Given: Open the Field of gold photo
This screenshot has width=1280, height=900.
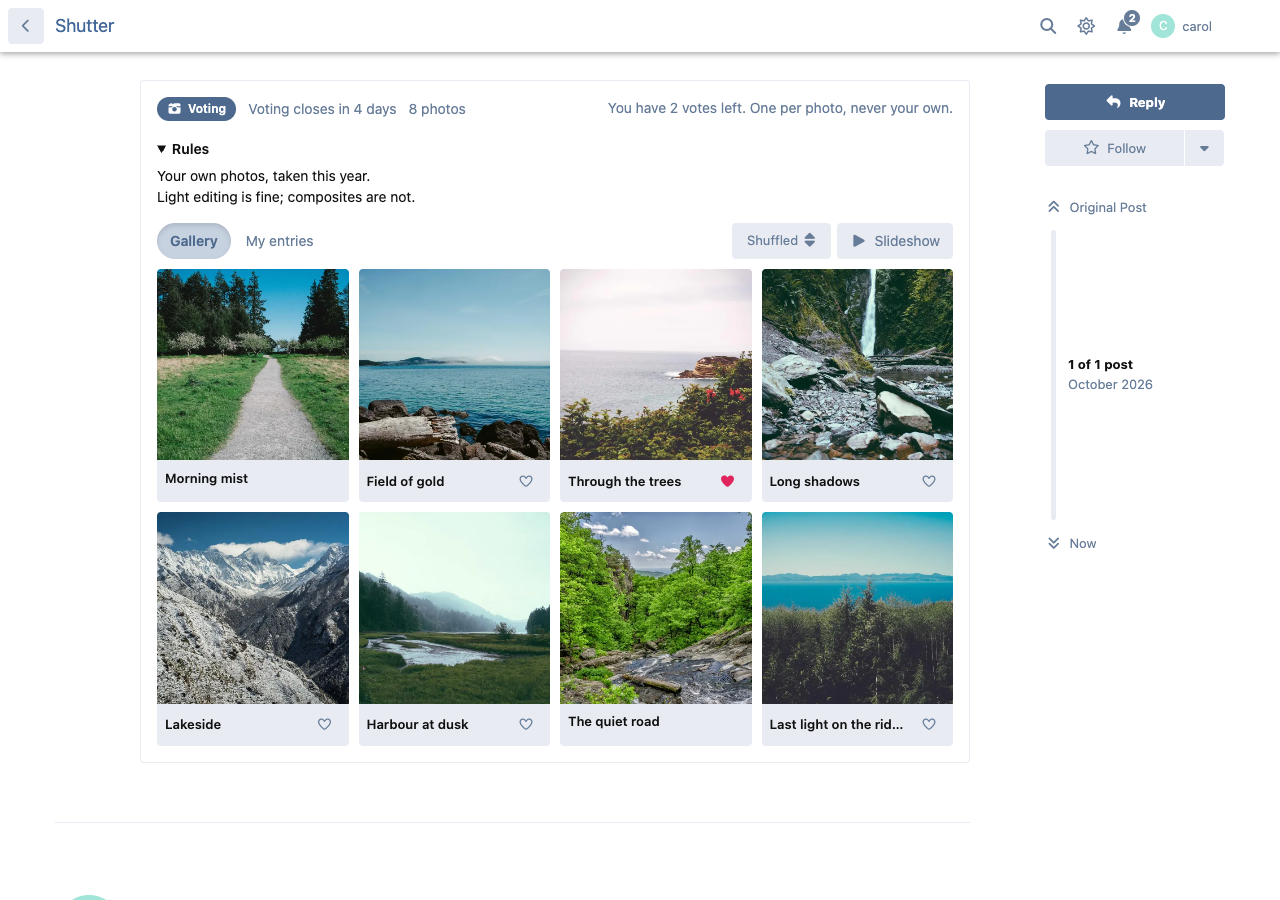Looking at the screenshot, I should pyautogui.click(x=454, y=364).
